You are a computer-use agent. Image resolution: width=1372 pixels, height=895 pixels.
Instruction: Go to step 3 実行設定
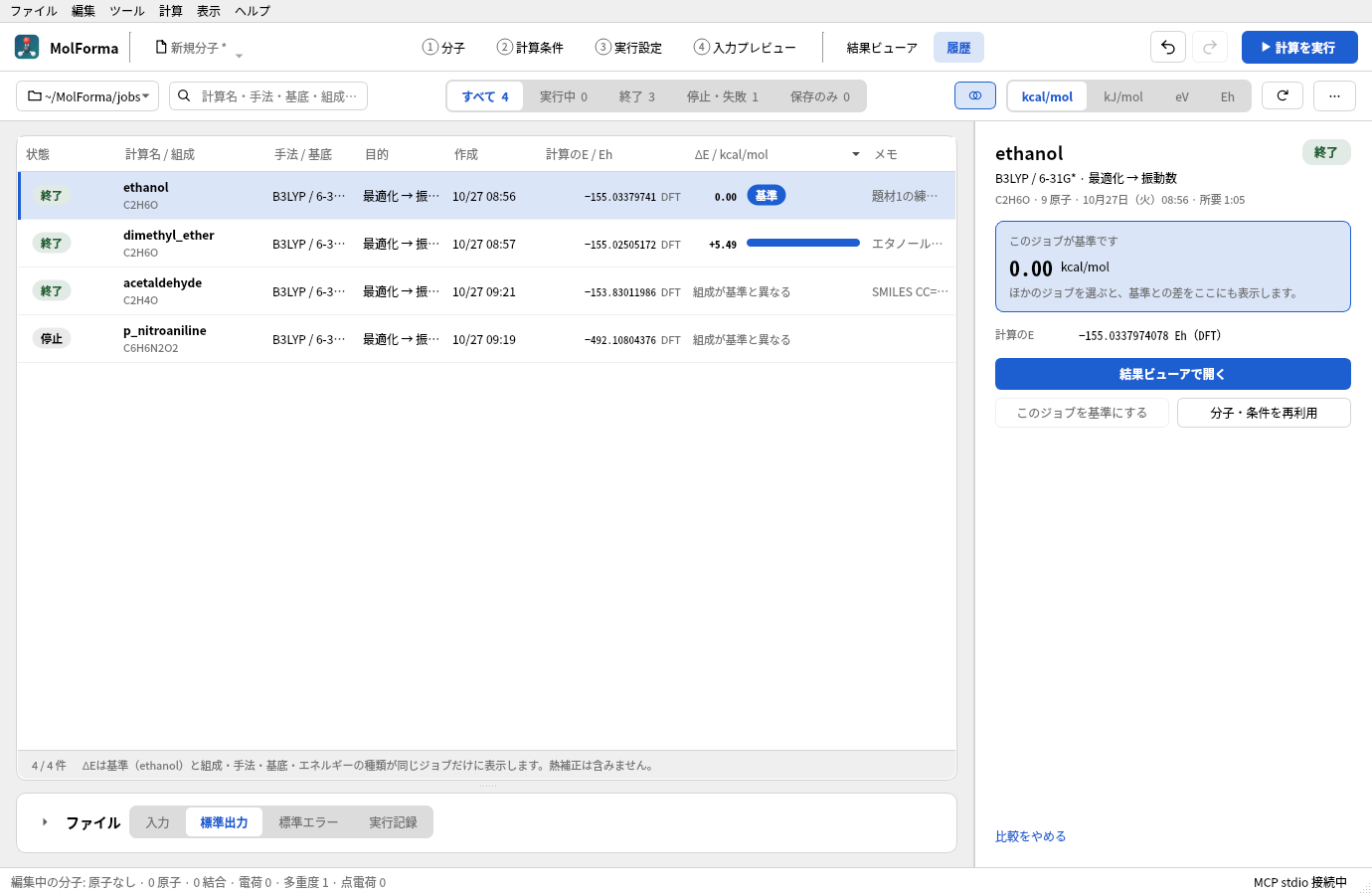pyautogui.click(x=628, y=48)
